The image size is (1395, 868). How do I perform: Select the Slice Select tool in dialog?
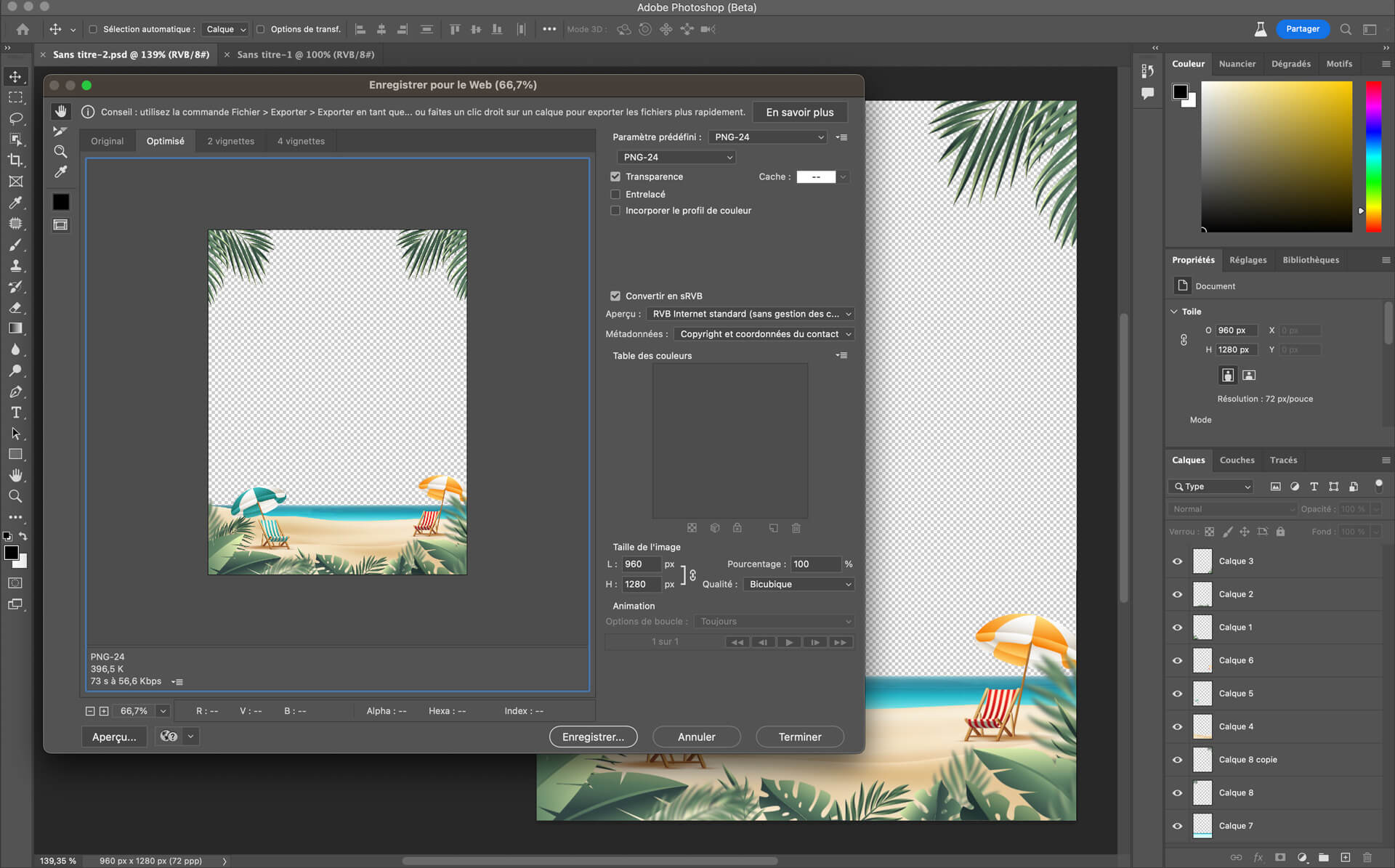pyautogui.click(x=60, y=131)
